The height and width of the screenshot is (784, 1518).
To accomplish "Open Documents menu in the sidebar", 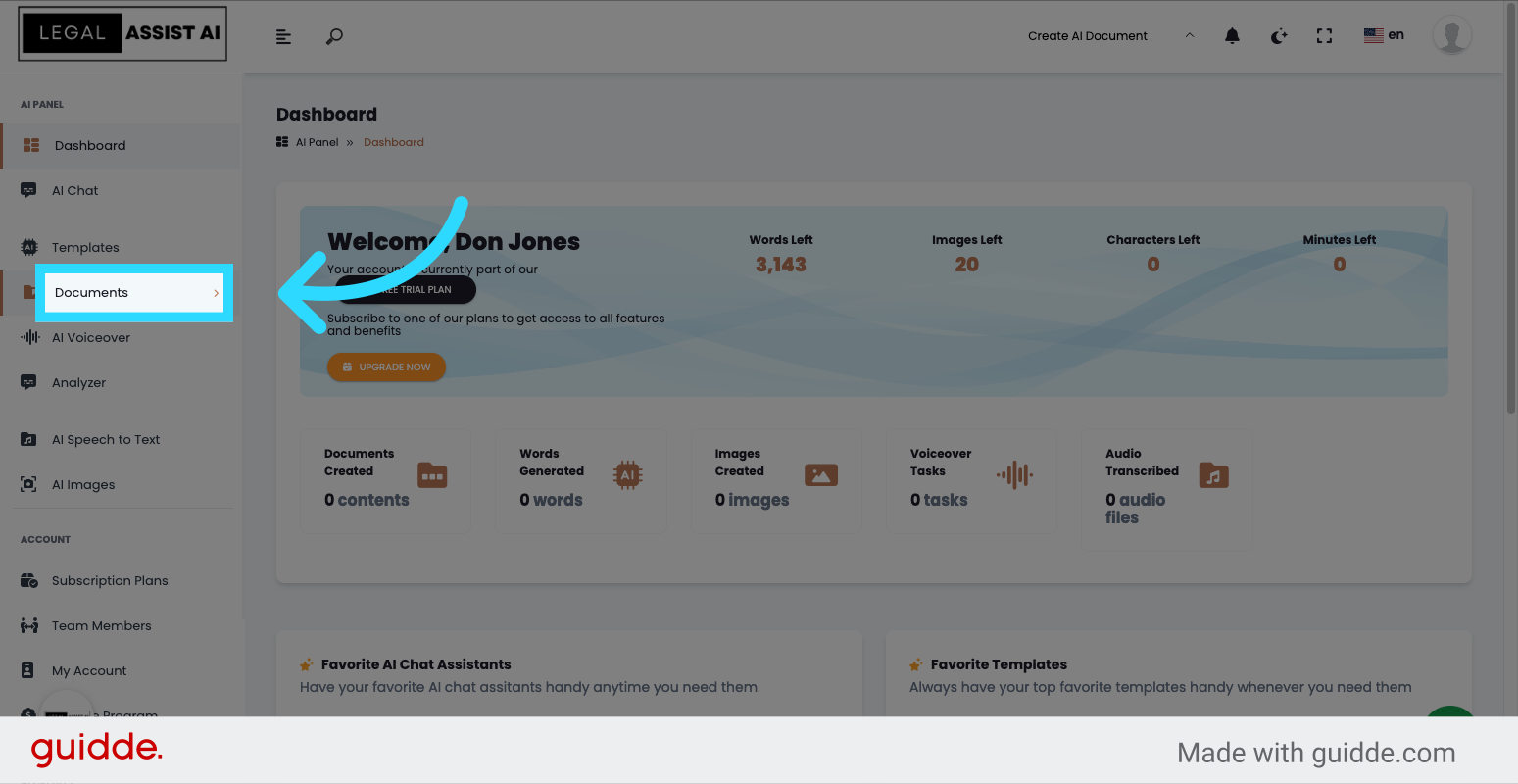I will click(134, 292).
